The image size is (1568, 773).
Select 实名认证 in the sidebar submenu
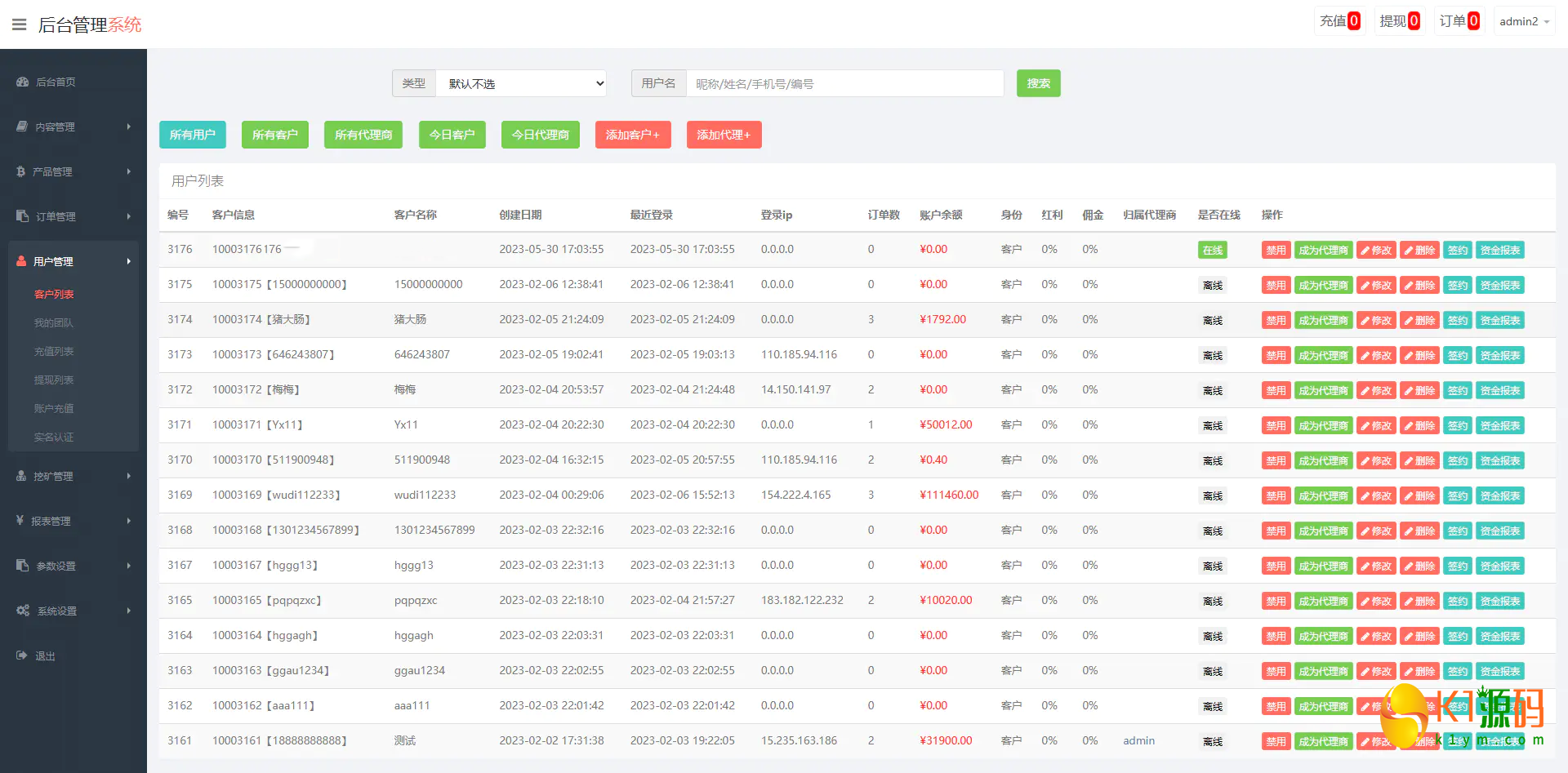[54, 437]
